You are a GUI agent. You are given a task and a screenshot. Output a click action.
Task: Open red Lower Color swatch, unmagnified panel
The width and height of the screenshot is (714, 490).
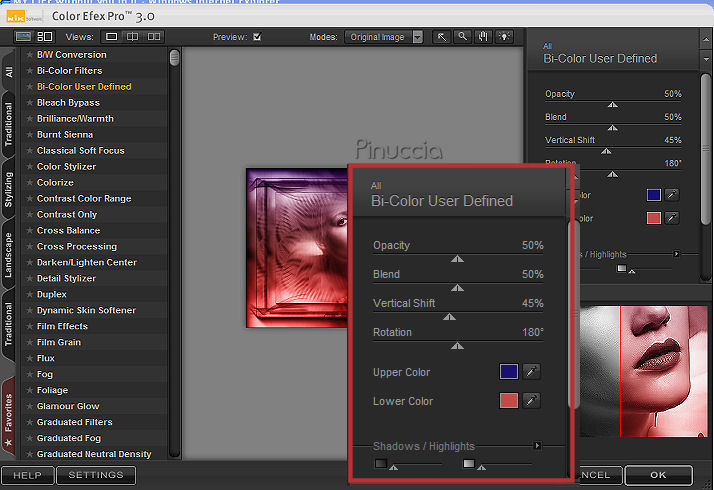[654, 218]
